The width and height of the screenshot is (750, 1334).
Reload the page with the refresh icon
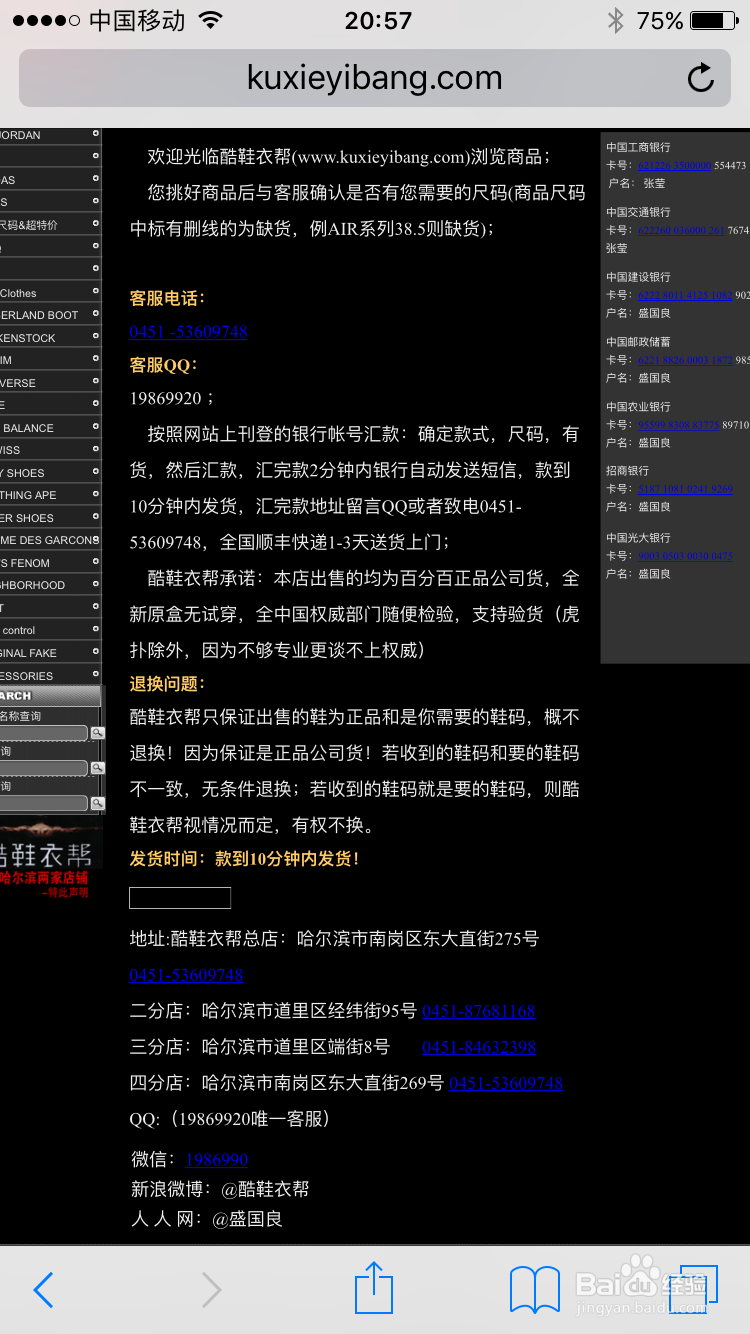[701, 78]
